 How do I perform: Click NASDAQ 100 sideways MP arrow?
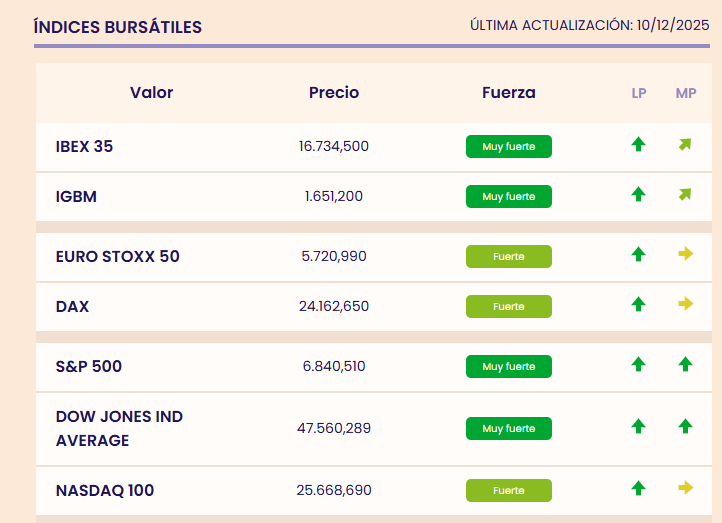[x=685, y=489]
